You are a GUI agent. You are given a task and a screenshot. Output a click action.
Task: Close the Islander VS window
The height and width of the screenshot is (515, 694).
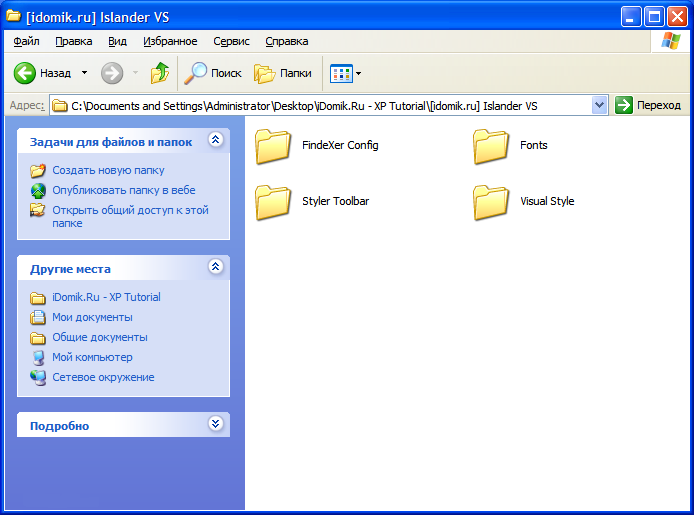tap(677, 17)
